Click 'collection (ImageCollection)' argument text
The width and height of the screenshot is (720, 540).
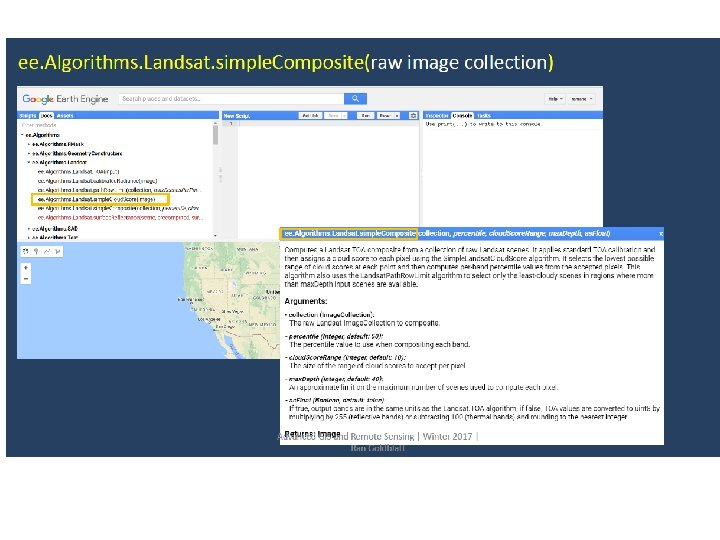(332, 315)
